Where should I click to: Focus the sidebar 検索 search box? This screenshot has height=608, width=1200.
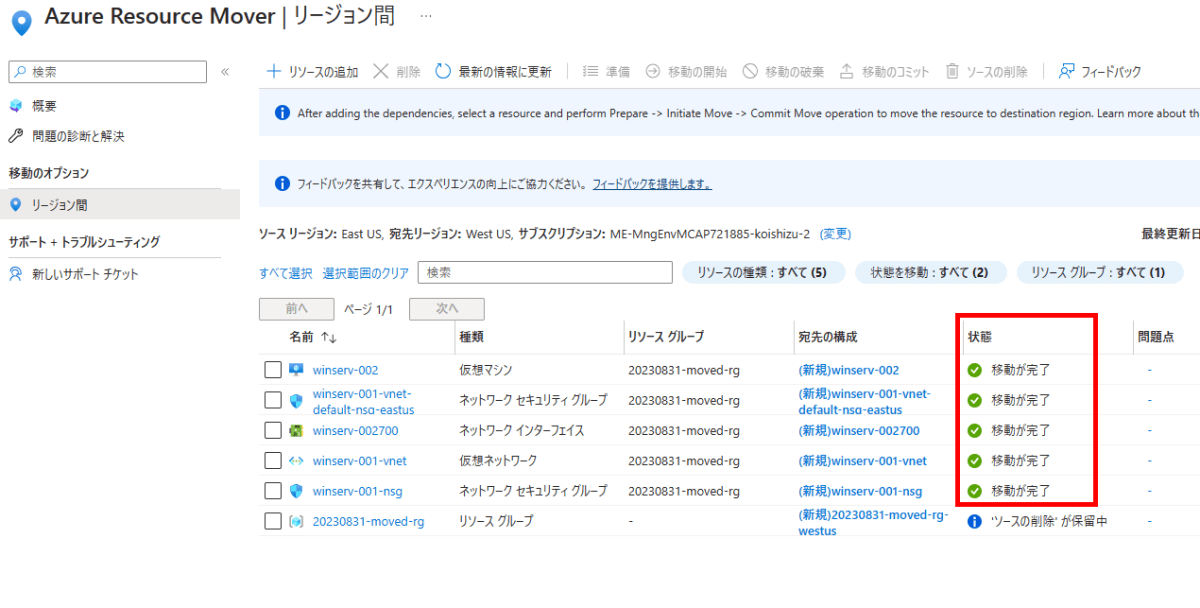108,72
